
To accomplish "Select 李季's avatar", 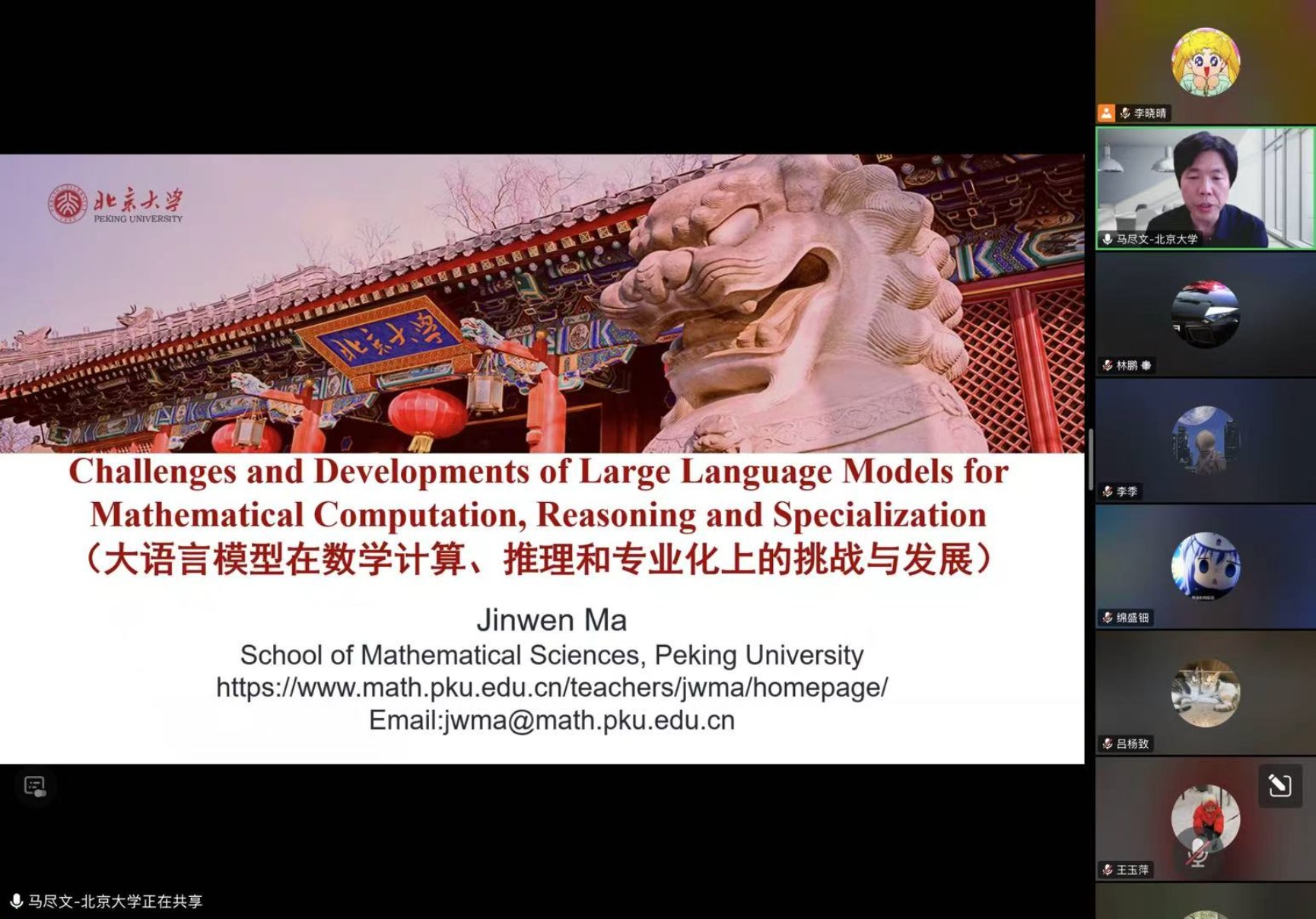I will click(1206, 440).
